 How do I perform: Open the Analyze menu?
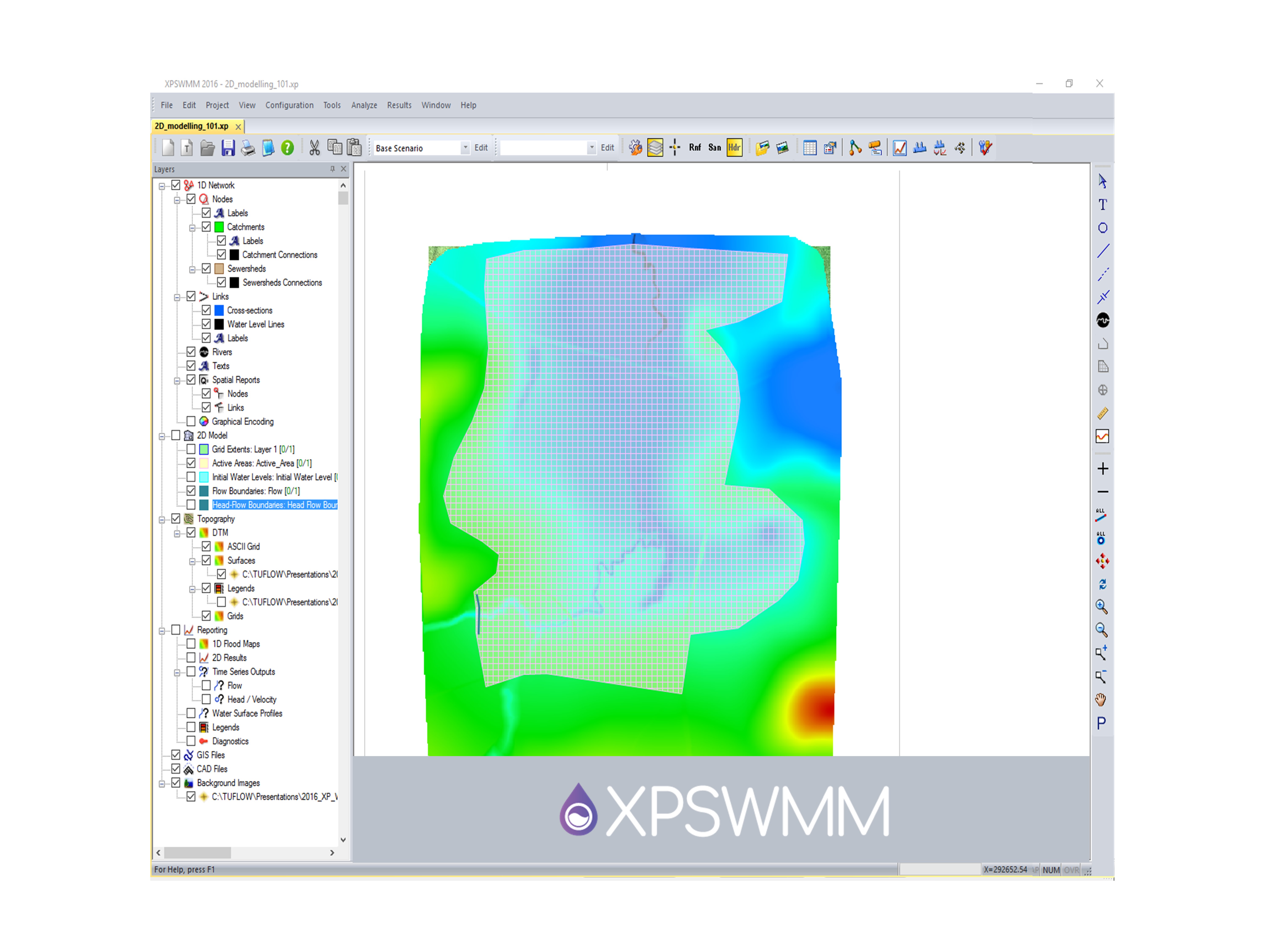[364, 105]
